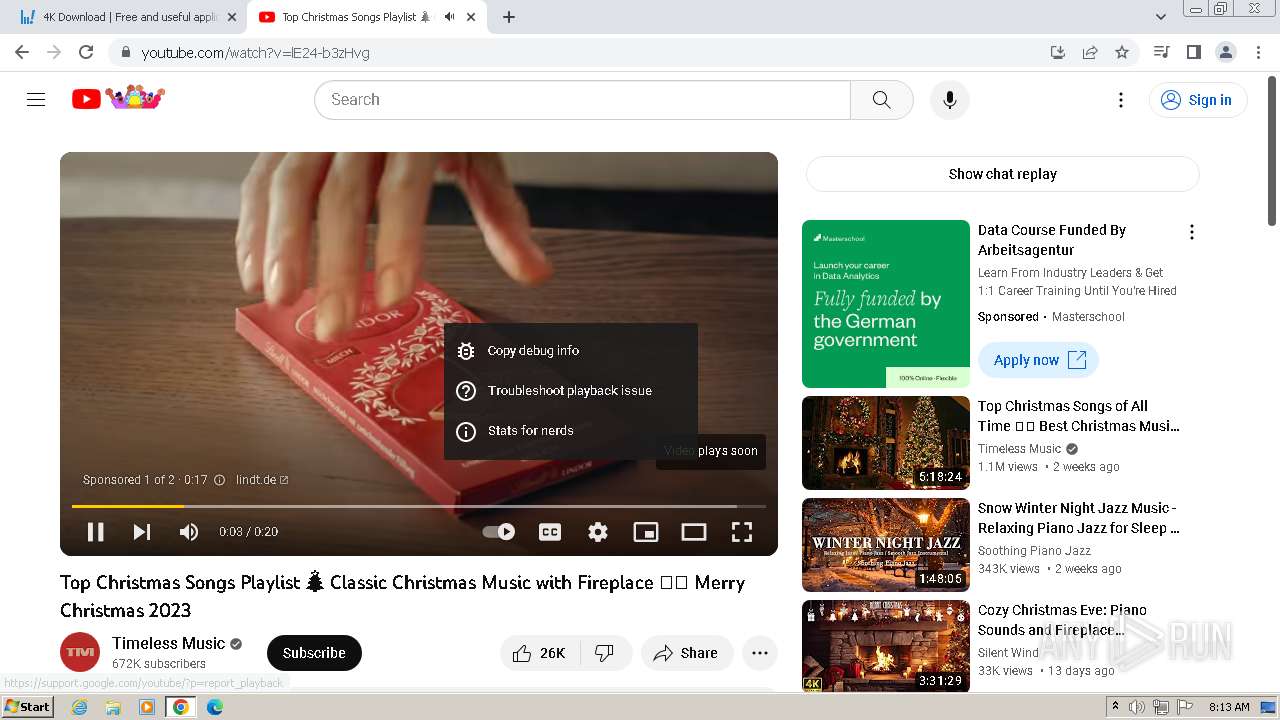
Task: Open Cozy Christmas Eve Piano video thumbnail
Action: [886, 647]
